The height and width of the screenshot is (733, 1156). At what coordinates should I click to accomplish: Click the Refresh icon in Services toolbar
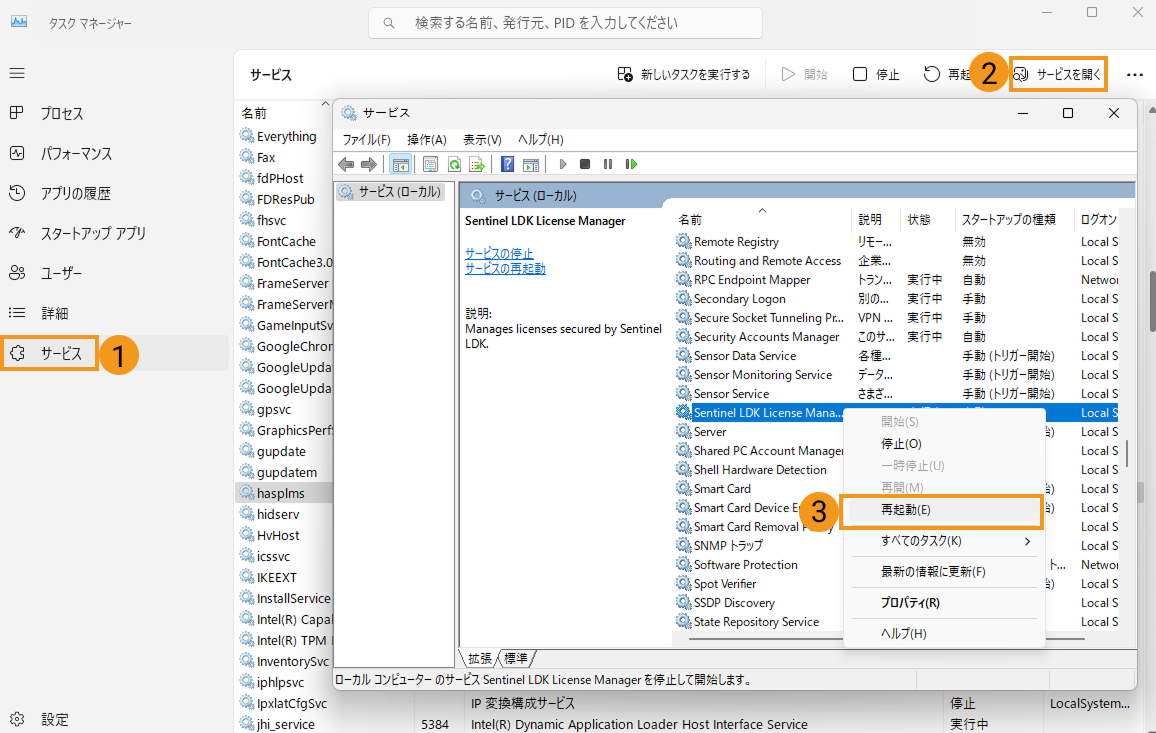454,164
